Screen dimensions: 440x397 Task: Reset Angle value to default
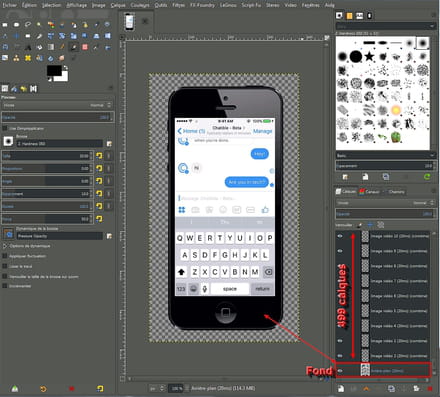click(99, 181)
